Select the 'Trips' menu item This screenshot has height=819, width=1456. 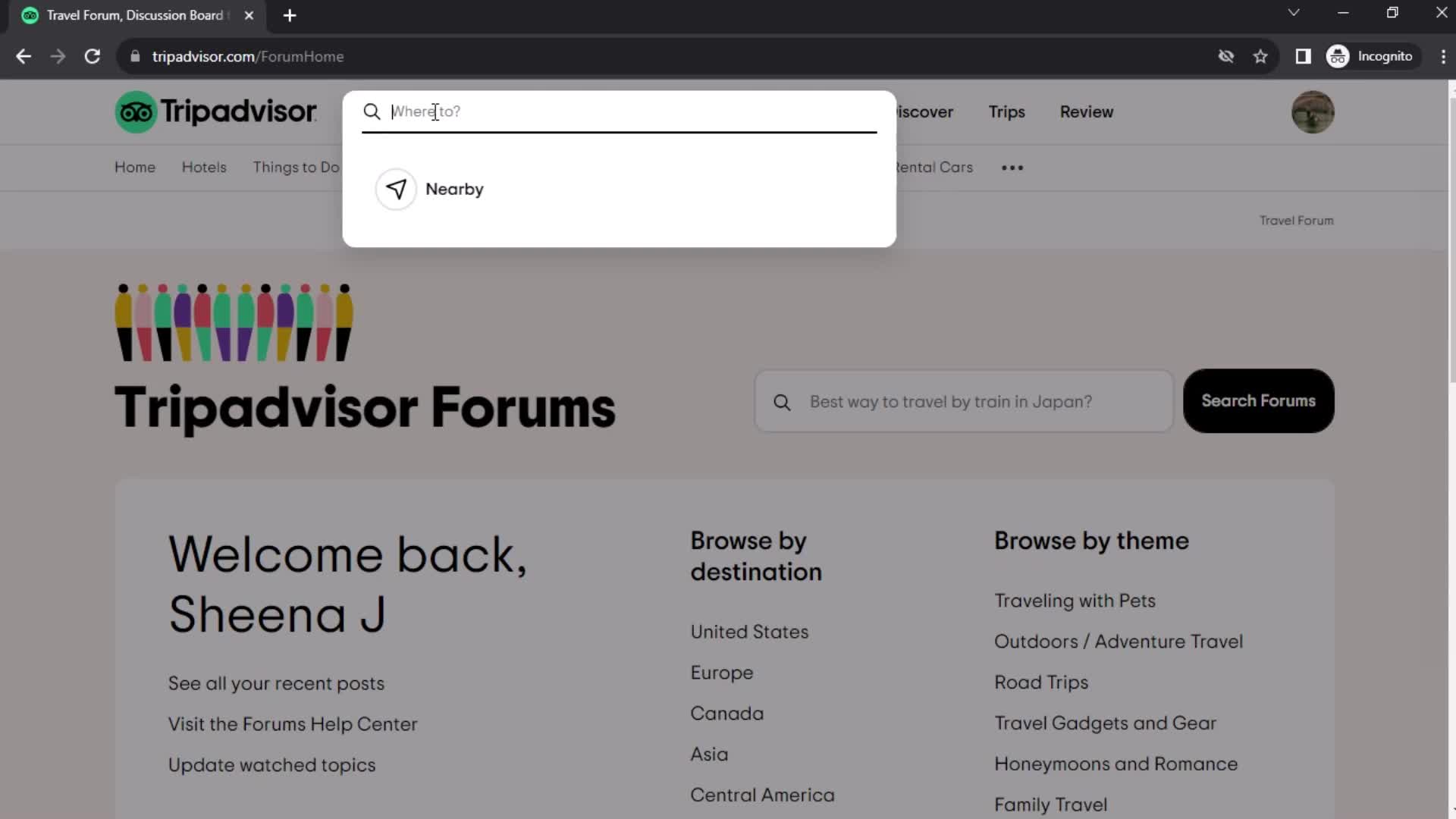[x=1006, y=111]
